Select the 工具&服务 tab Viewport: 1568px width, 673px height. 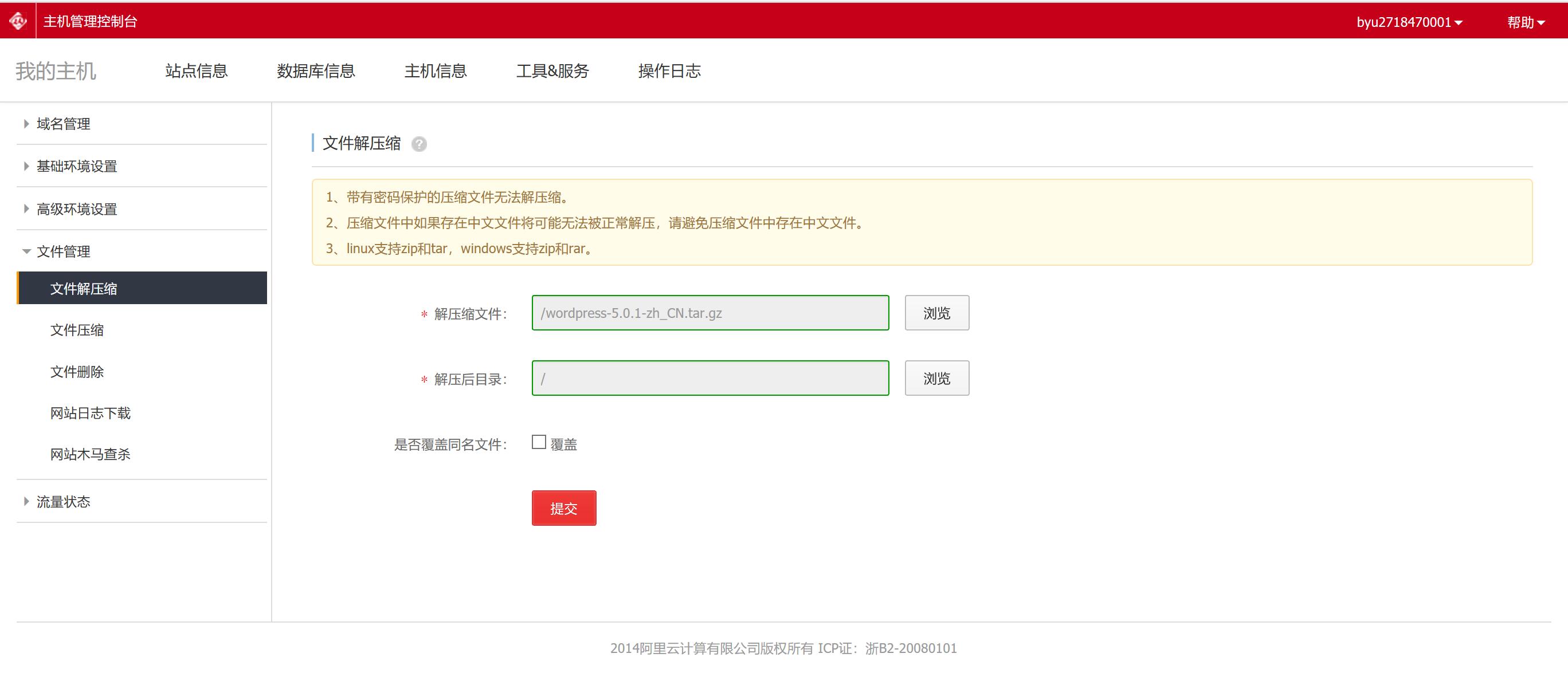pyautogui.click(x=552, y=71)
